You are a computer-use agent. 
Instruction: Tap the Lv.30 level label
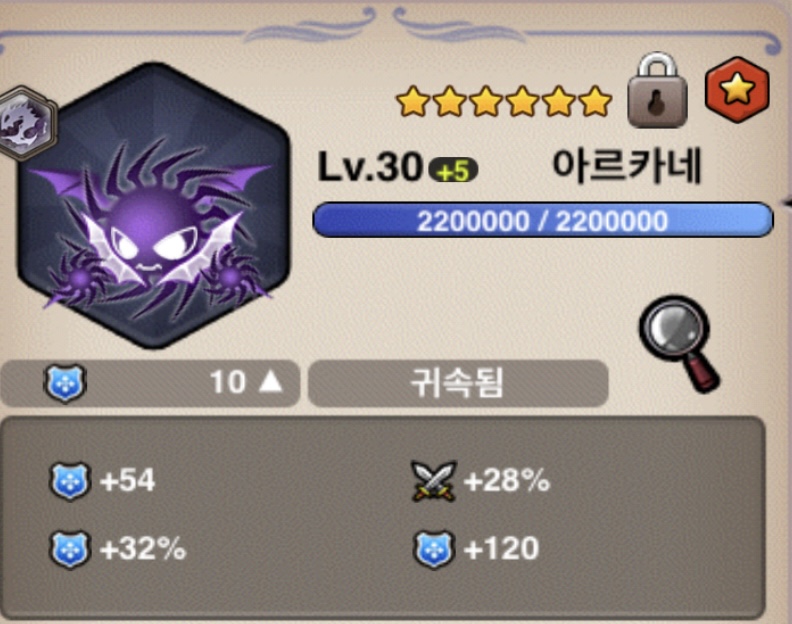point(370,167)
